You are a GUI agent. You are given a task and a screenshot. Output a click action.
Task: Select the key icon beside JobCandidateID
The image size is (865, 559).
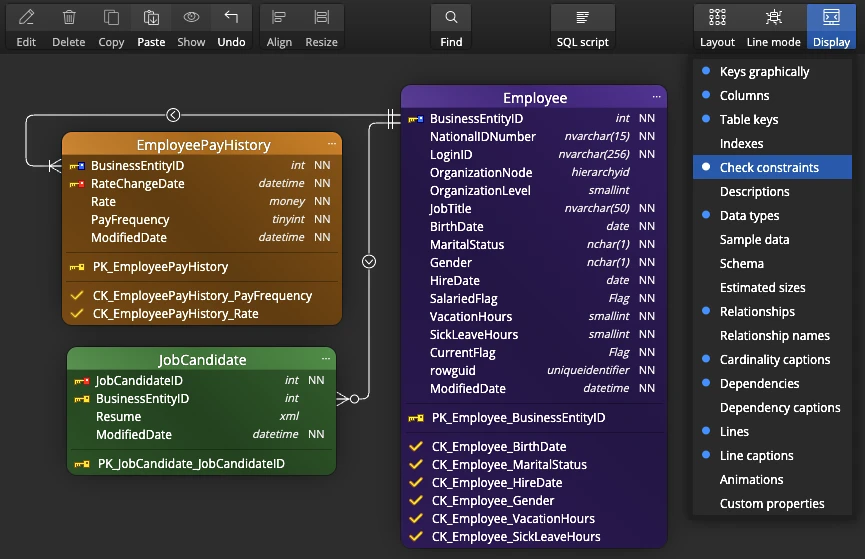tap(82, 381)
